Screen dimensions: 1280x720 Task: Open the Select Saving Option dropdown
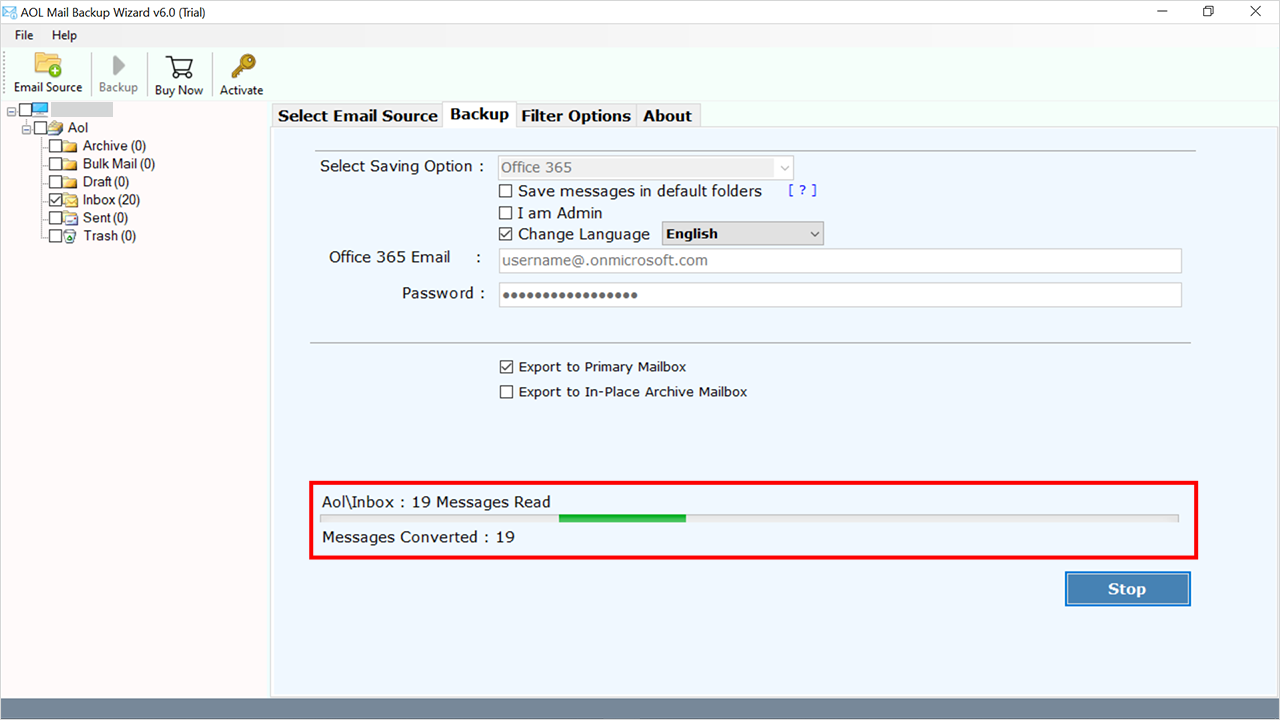click(x=646, y=167)
